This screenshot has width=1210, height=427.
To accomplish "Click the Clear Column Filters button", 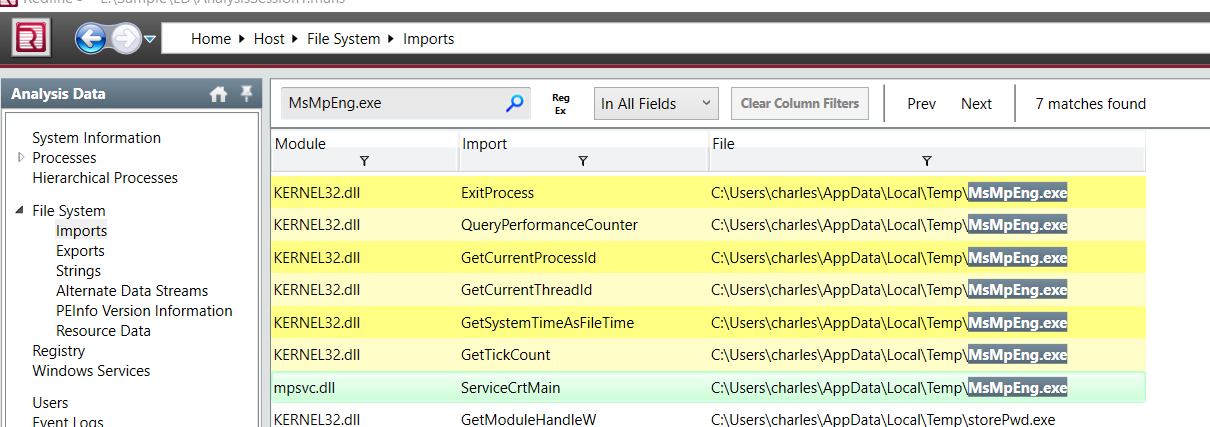I will (800, 103).
